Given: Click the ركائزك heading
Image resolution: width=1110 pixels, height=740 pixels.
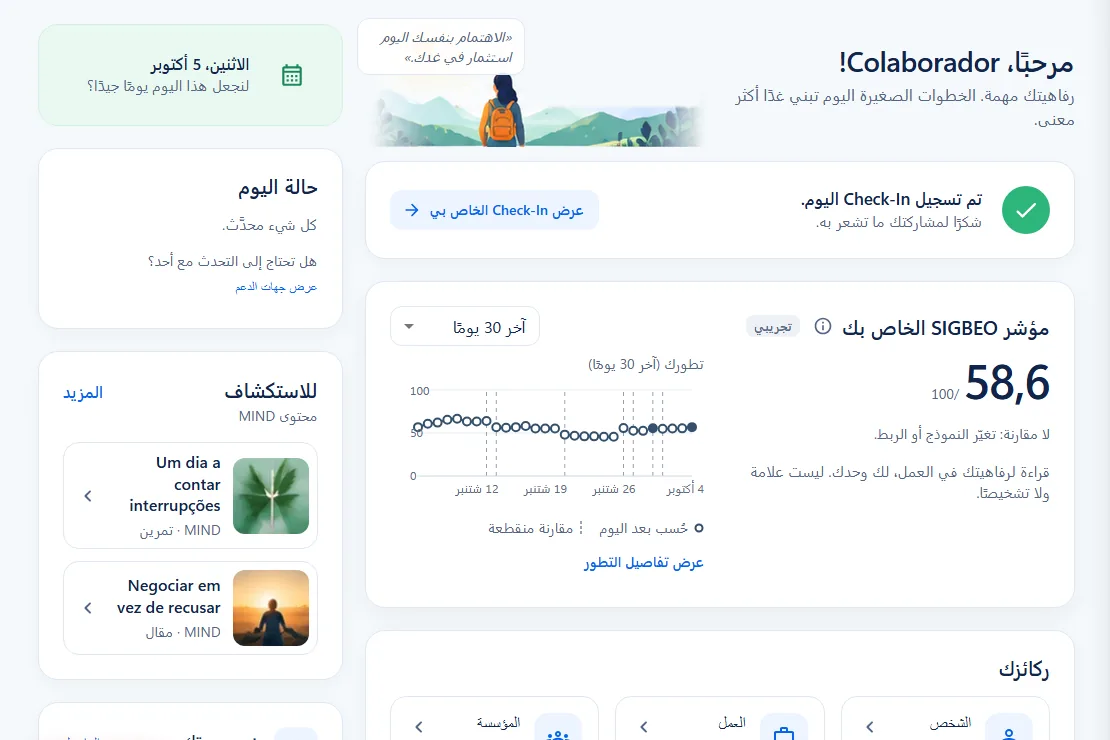Looking at the screenshot, I should [x=1024, y=669].
